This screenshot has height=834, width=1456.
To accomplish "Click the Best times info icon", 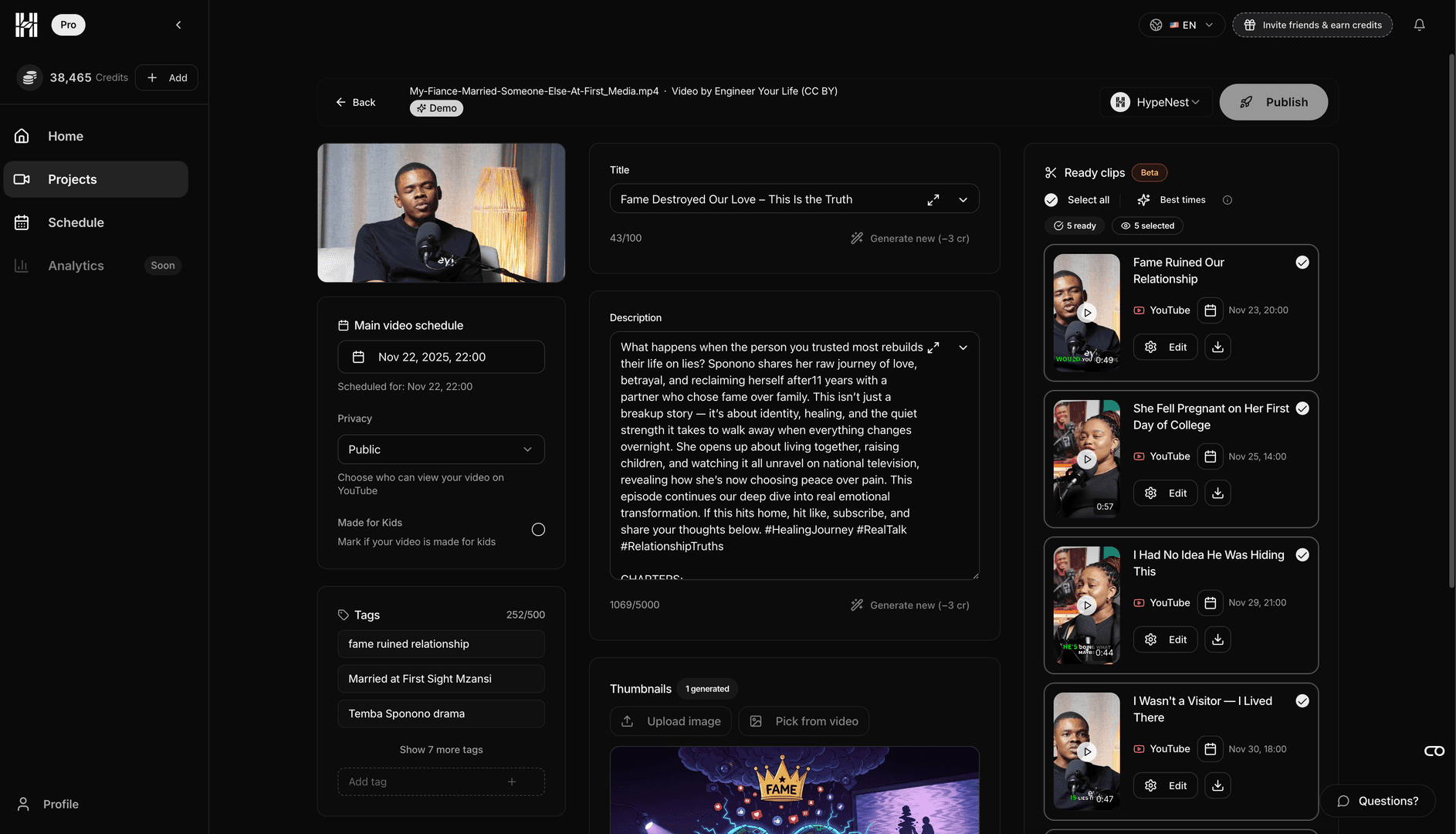I will 1227,200.
